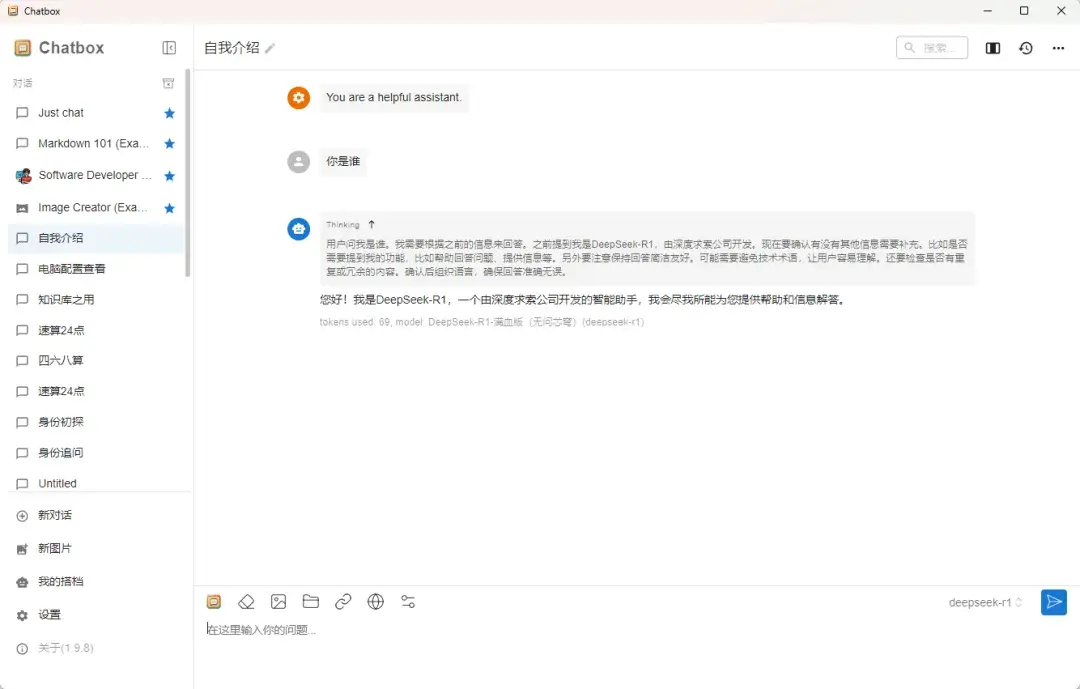Image resolution: width=1080 pixels, height=689 pixels.
Task: Click the blue send message button
Action: [x=1053, y=602]
